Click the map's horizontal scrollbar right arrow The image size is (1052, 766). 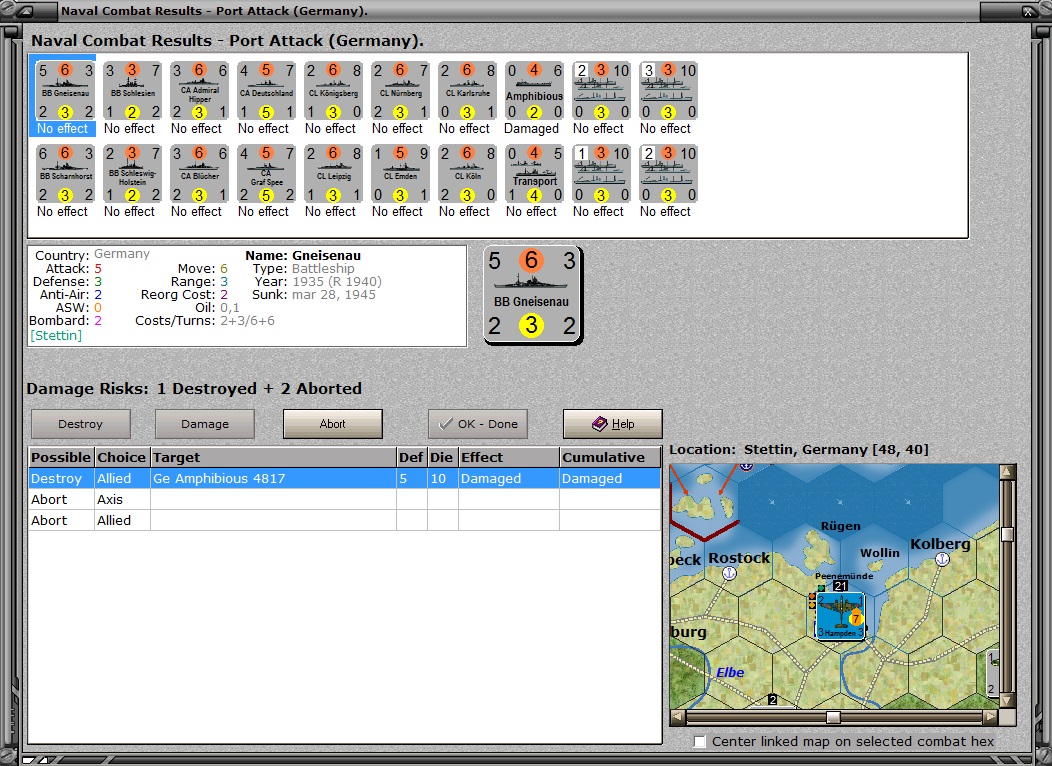(990, 717)
